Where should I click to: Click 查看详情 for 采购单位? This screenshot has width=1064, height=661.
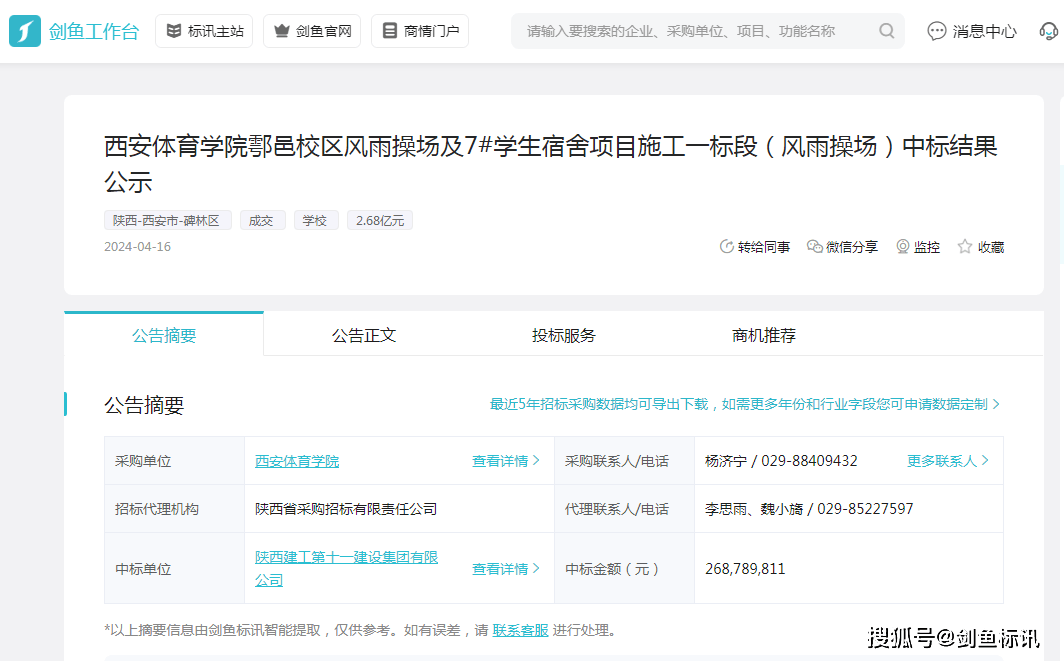506,461
